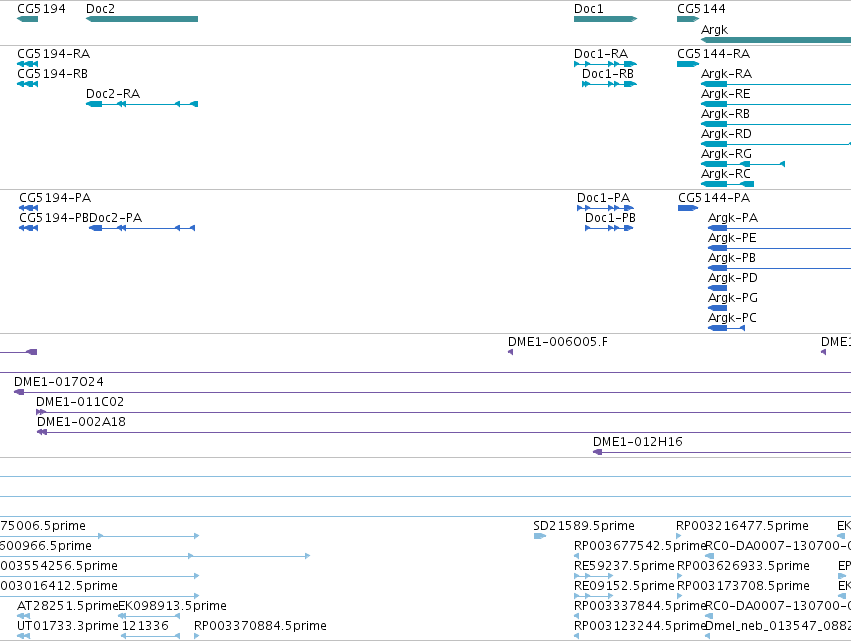
Task: Click the Argk-PG protein feature
Action: pos(717,308)
